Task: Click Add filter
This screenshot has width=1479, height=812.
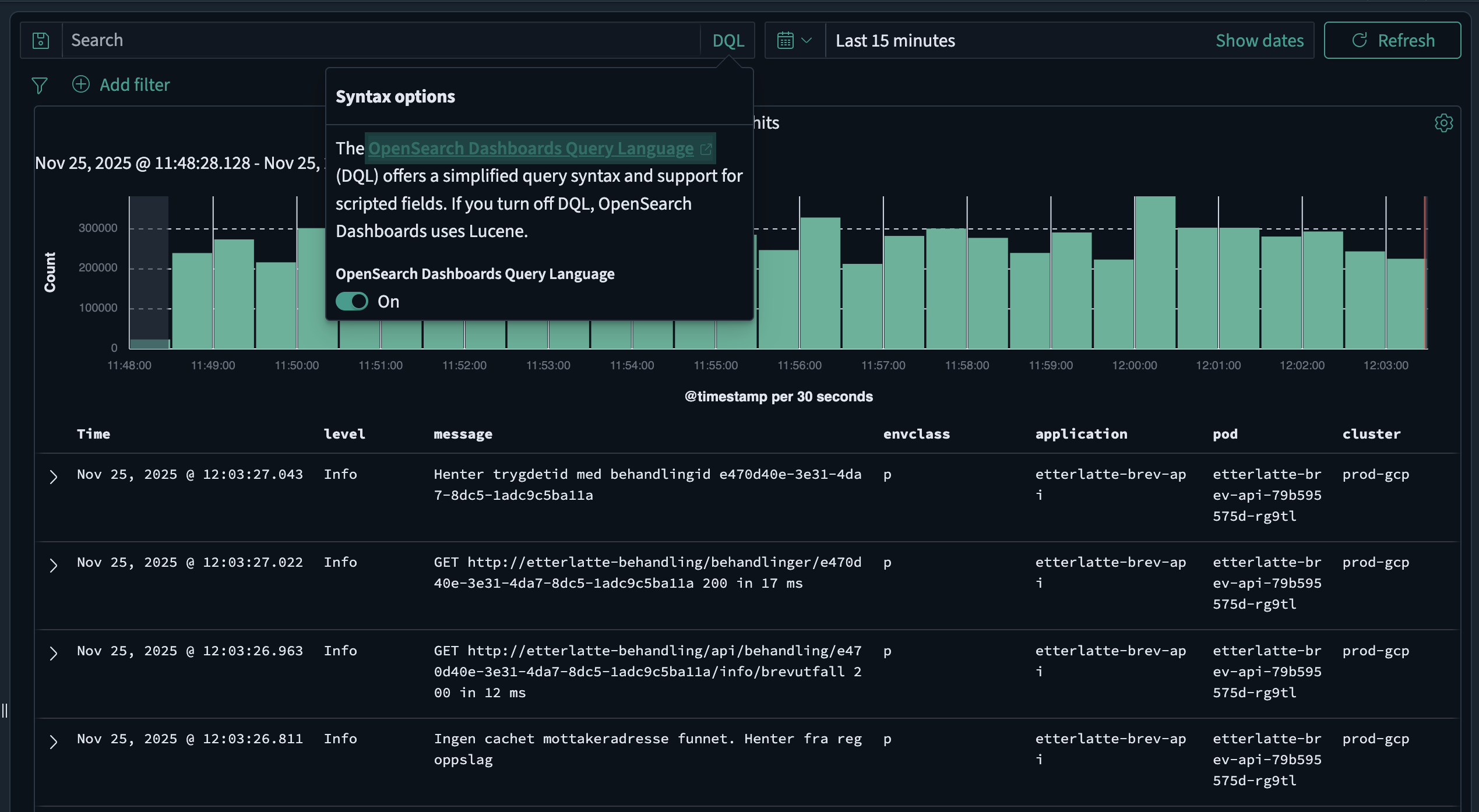Action: (135, 84)
